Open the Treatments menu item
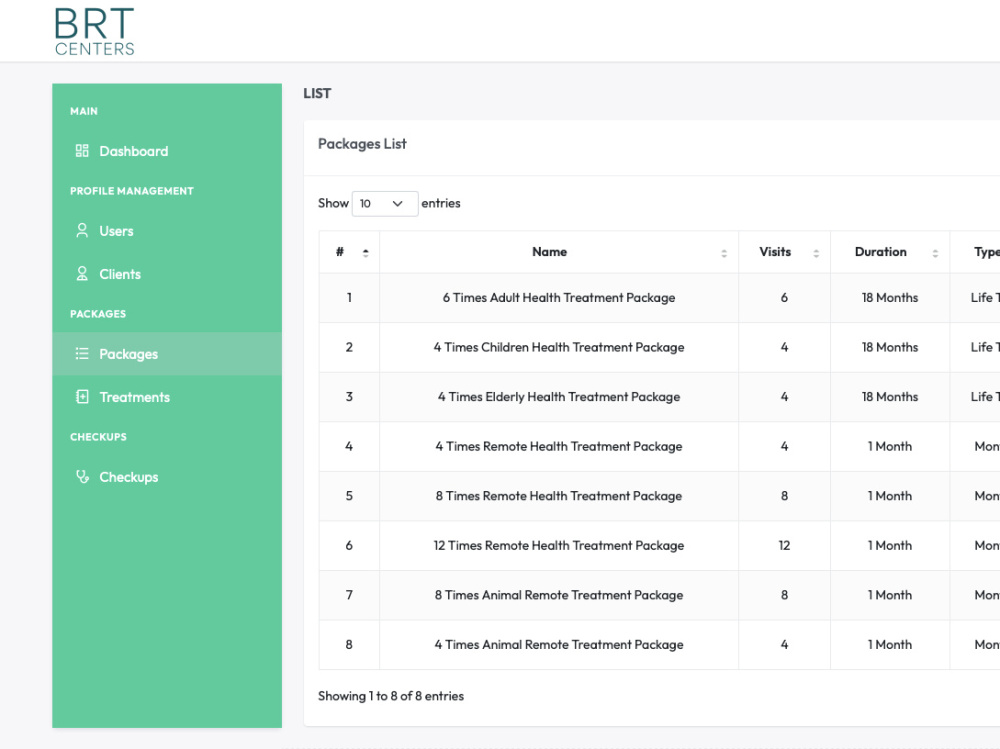Image resolution: width=1000 pixels, height=749 pixels. 167,397
